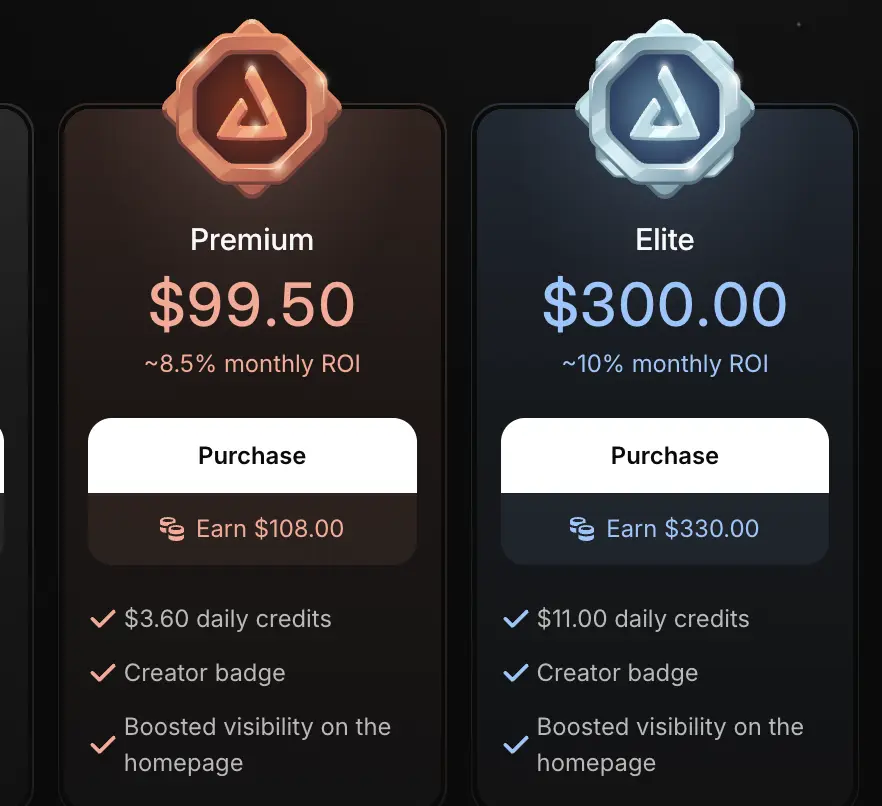The width and height of the screenshot is (882, 806).
Task: Click the Elite plan Creator badge checkmark
Action: click(x=515, y=674)
